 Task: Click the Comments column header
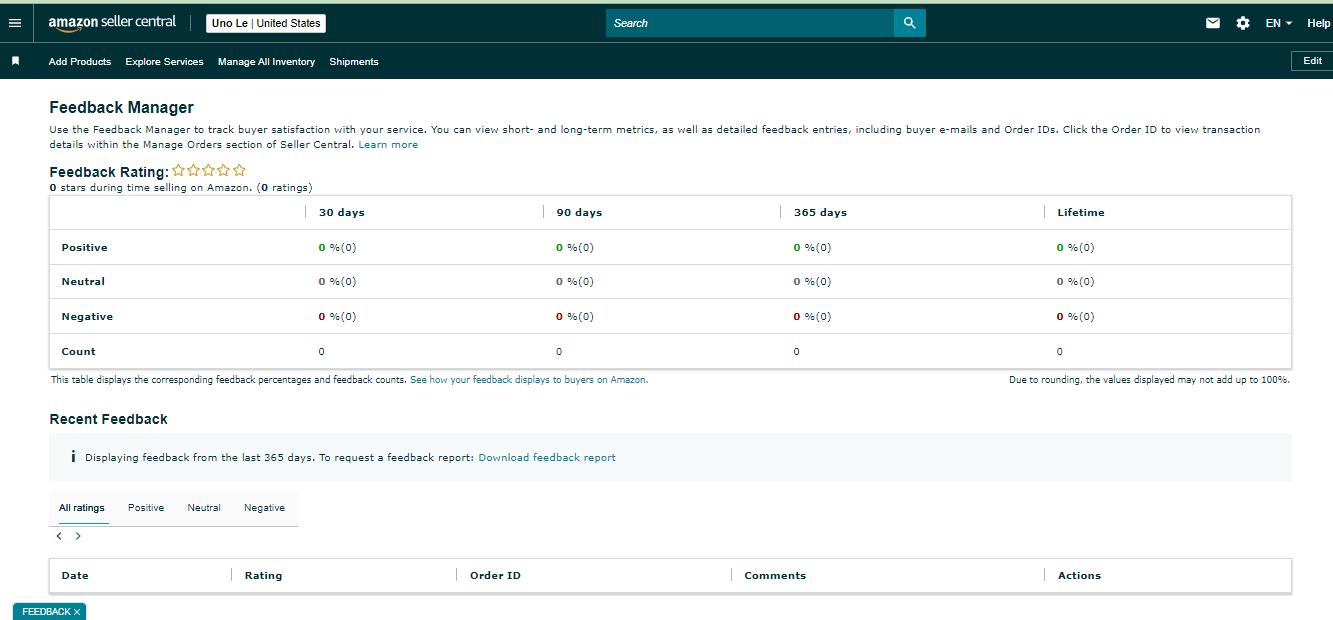tap(775, 575)
